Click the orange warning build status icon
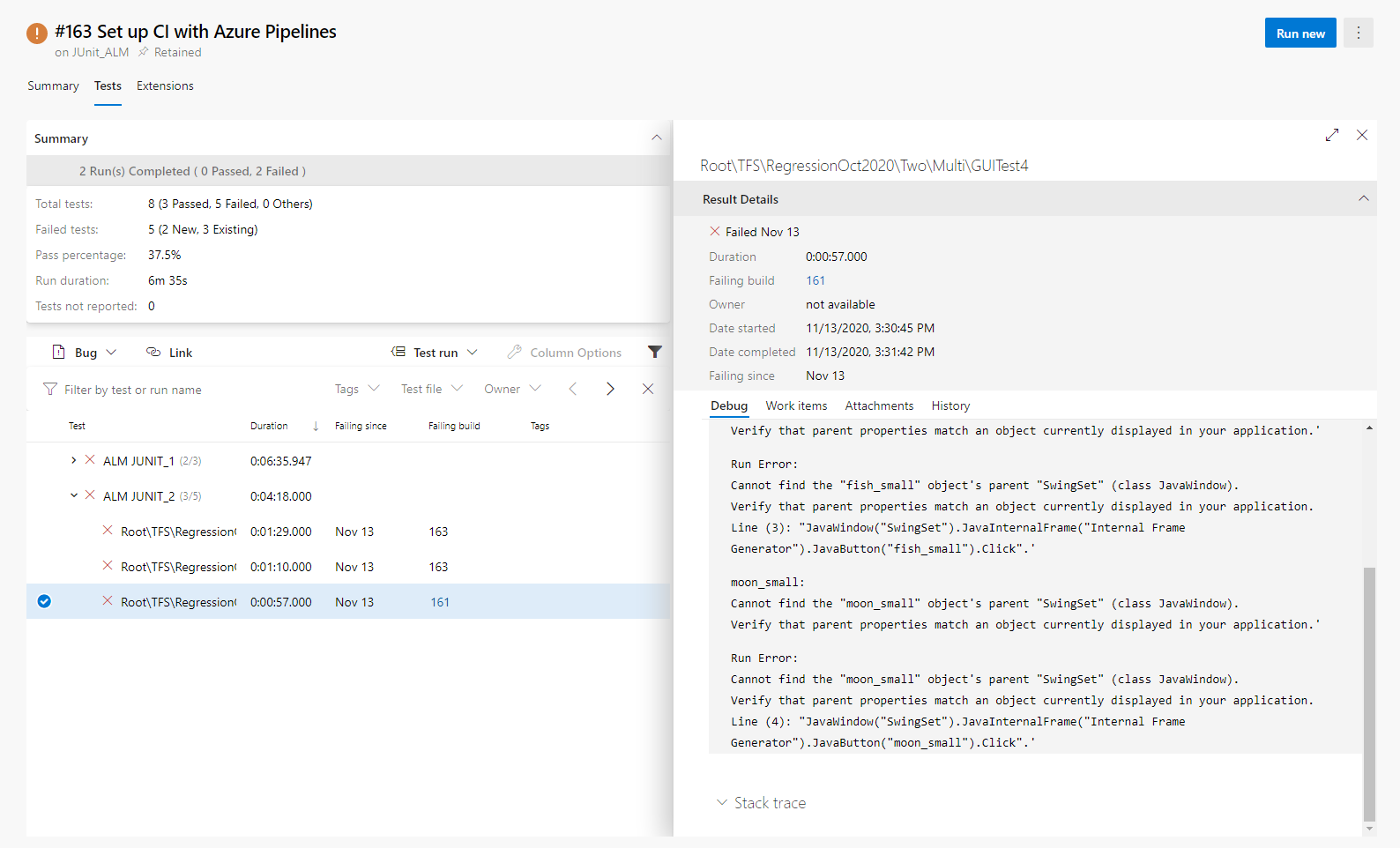The width and height of the screenshot is (1400, 848). point(37,33)
